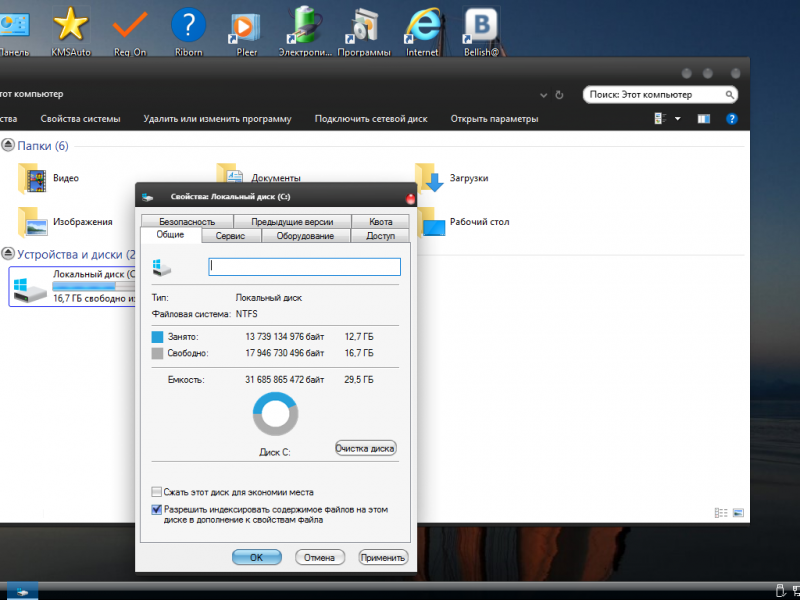This screenshot has height=600, width=800.
Task: Click Открыть параметры in toolbar
Action: (494, 119)
